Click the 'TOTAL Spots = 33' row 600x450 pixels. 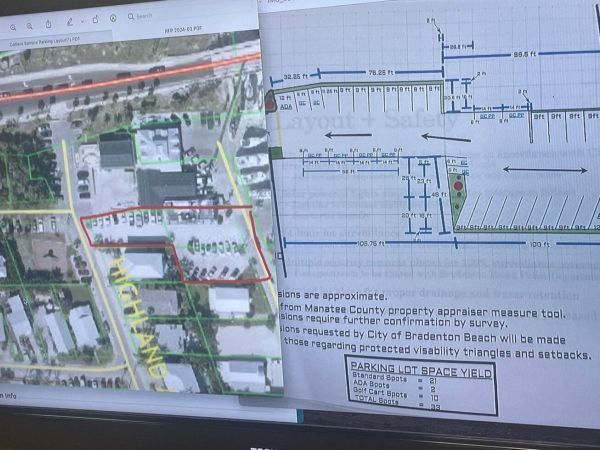point(397,403)
